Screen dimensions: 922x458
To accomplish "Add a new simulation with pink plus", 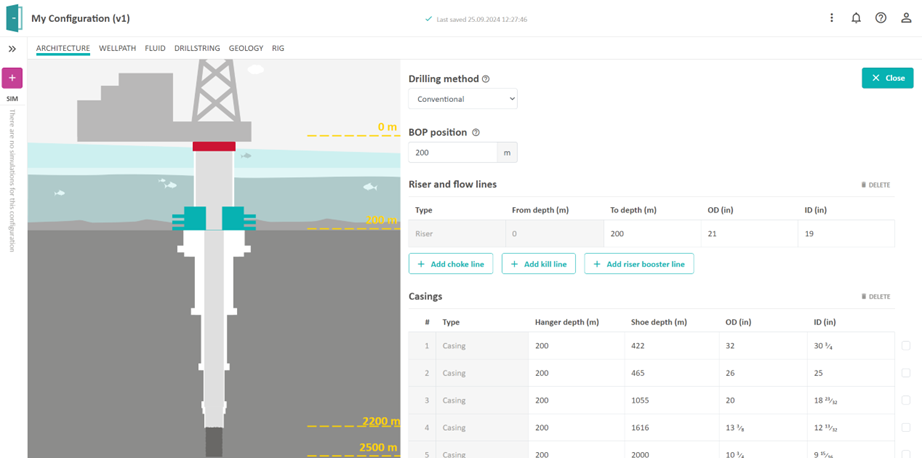I will (12, 78).
